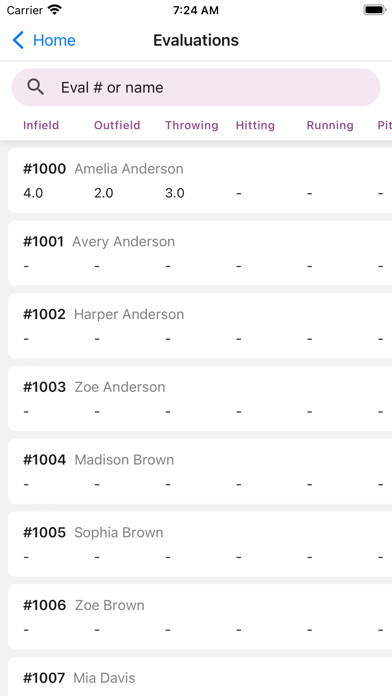This screenshot has height=696, width=392.
Task: Select the Running column header
Action: coord(330,125)
